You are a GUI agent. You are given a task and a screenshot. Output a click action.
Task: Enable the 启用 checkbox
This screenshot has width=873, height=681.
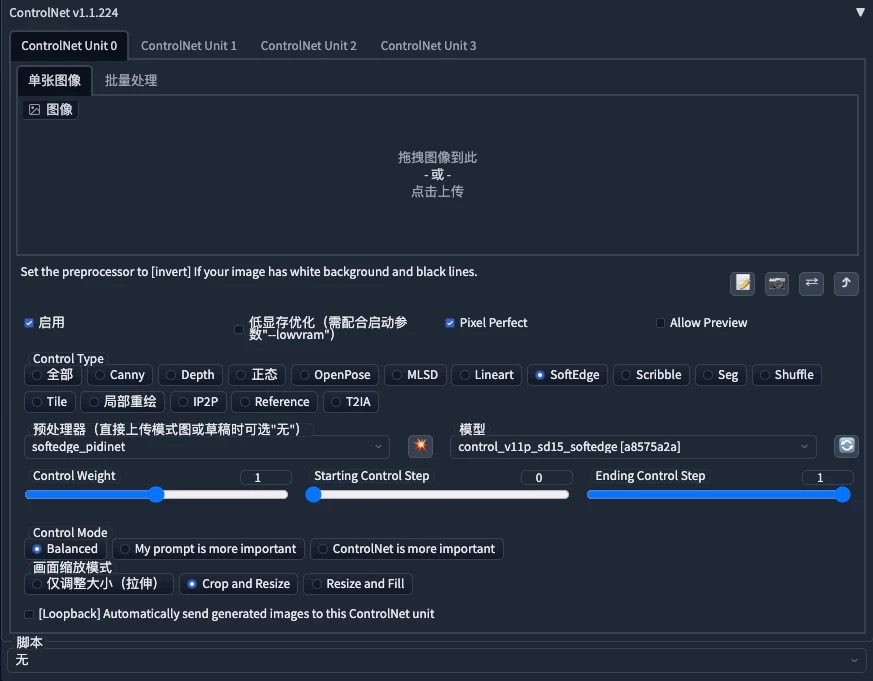29,322
